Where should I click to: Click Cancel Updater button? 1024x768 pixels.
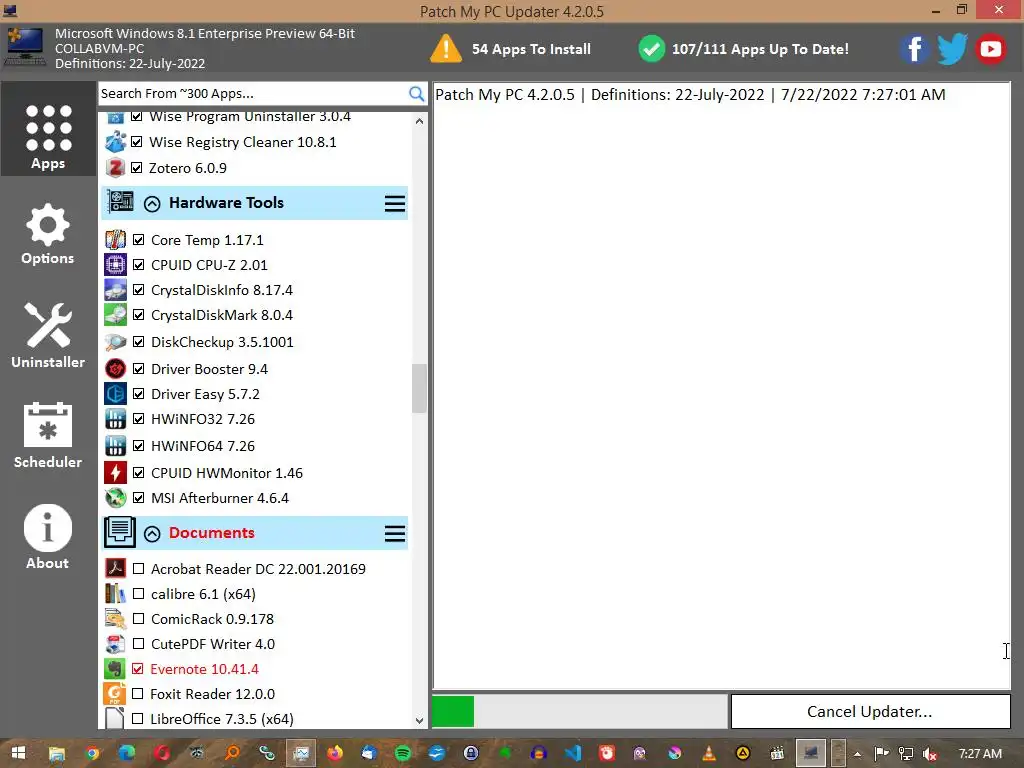(x=870, y=711)
